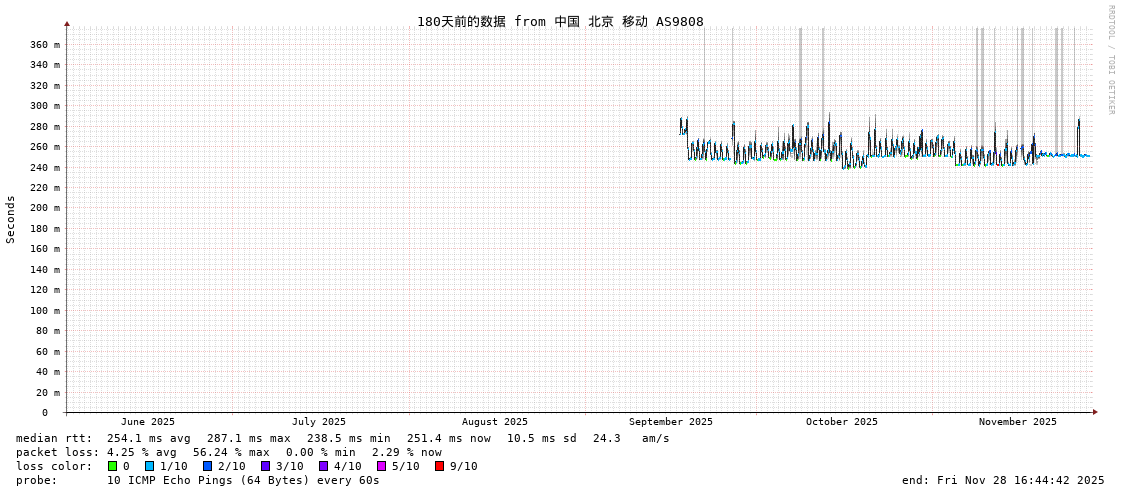Click the magenta 5/10 loss swatch
The height and width of the screenshot is (494, 1121).
[381, 466]
